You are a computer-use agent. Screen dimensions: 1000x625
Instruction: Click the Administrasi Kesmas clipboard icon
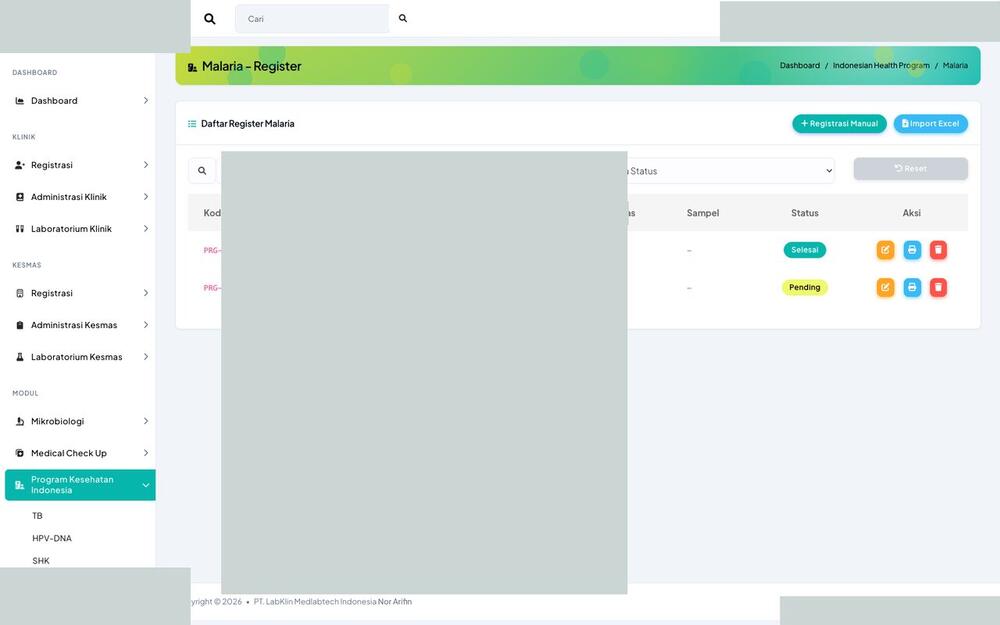(x=20, y=325)
